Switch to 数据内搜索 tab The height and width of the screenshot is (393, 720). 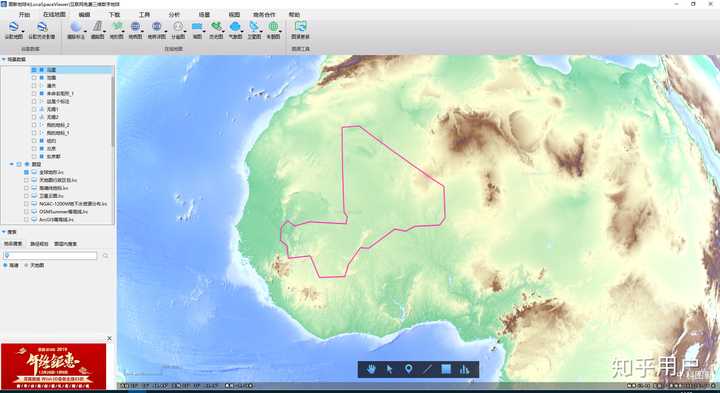[65, 244]
